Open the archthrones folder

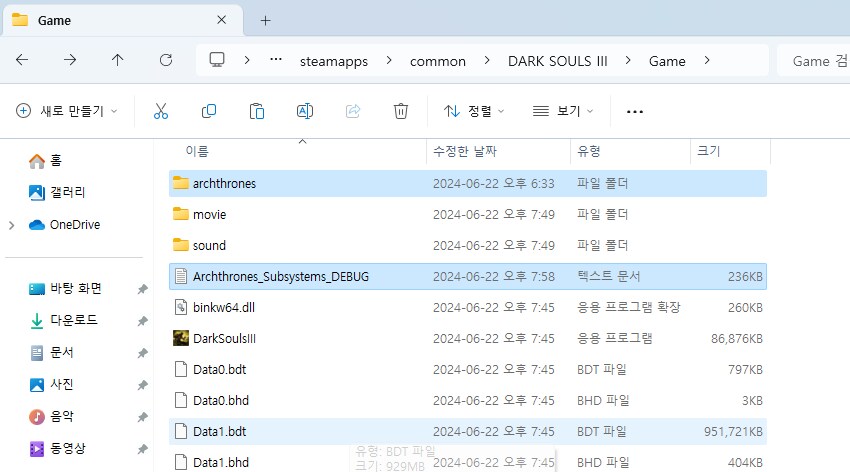[468, 183]
